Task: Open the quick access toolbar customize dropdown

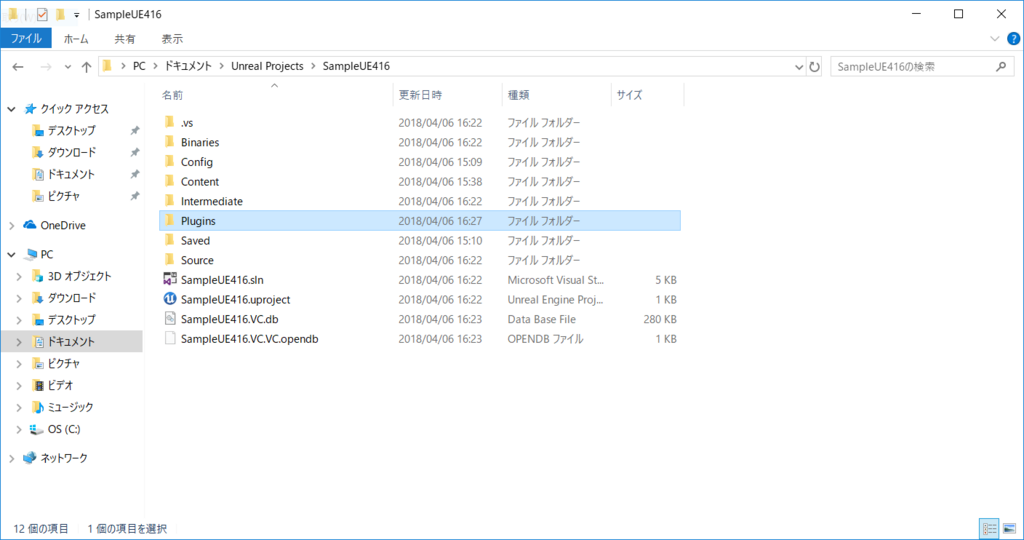Action: (76, 15)
